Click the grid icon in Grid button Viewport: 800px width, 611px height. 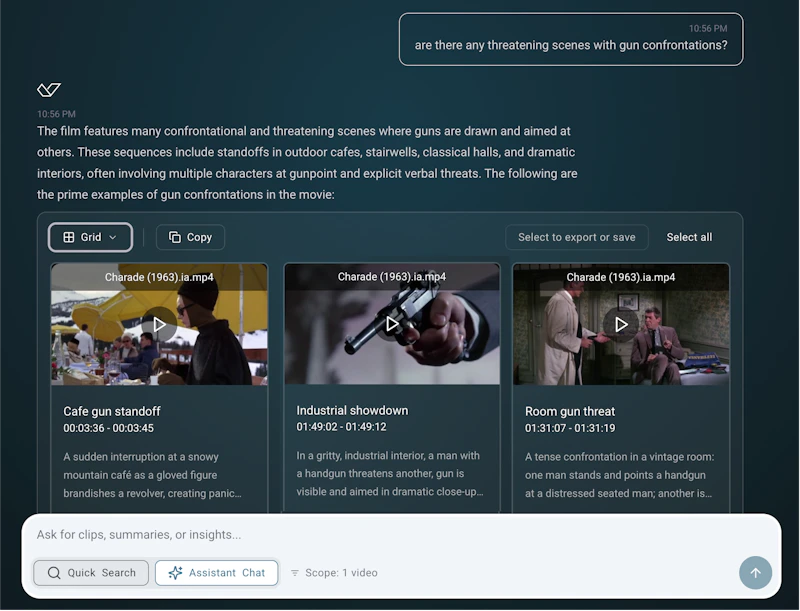point(68,237)
